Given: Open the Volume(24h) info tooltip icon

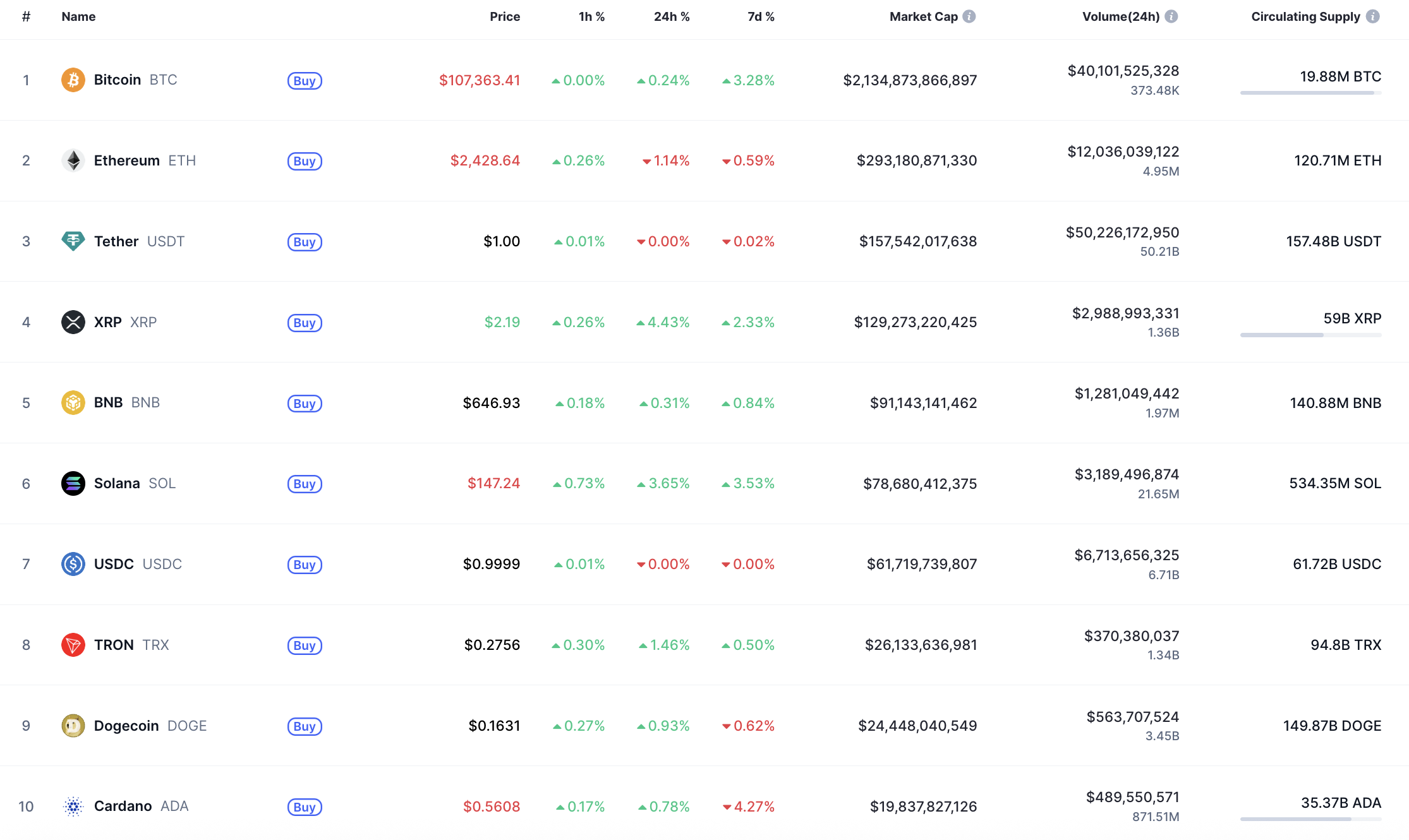Looking at the screenshot, I should coord(1173,16).
